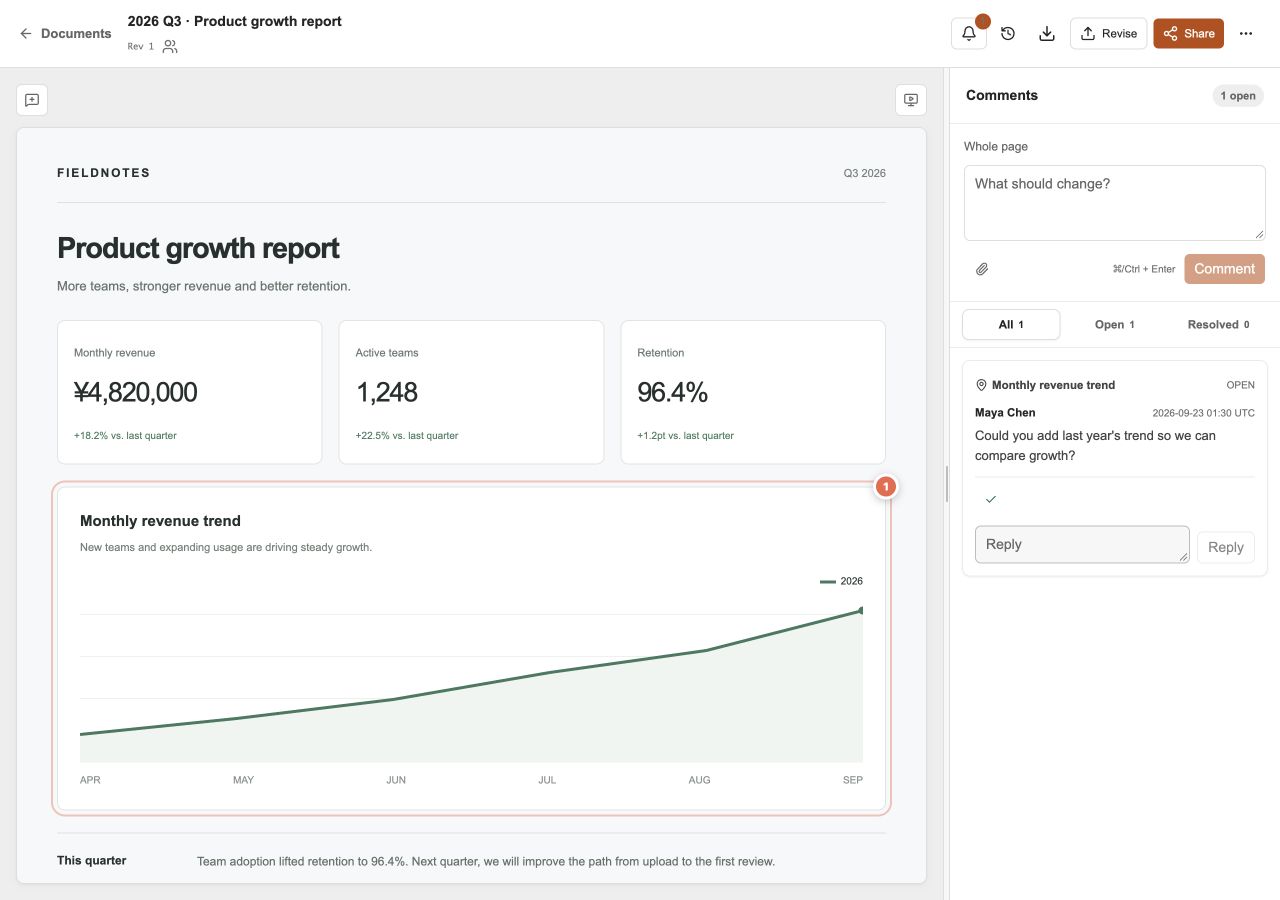Click the Share button
Screen dimensions: 1280x900
click(1188, 33)
